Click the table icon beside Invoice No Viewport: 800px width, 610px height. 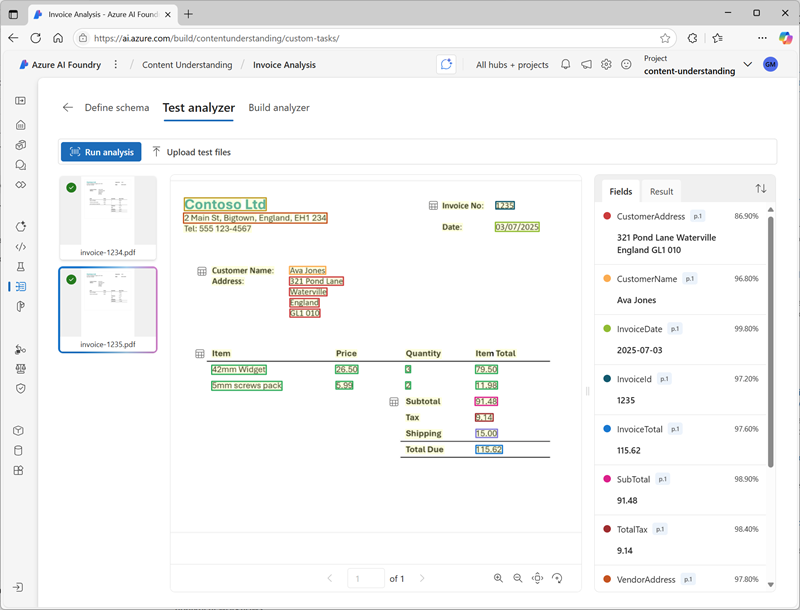pyautogui.click(x=433, y=206)
